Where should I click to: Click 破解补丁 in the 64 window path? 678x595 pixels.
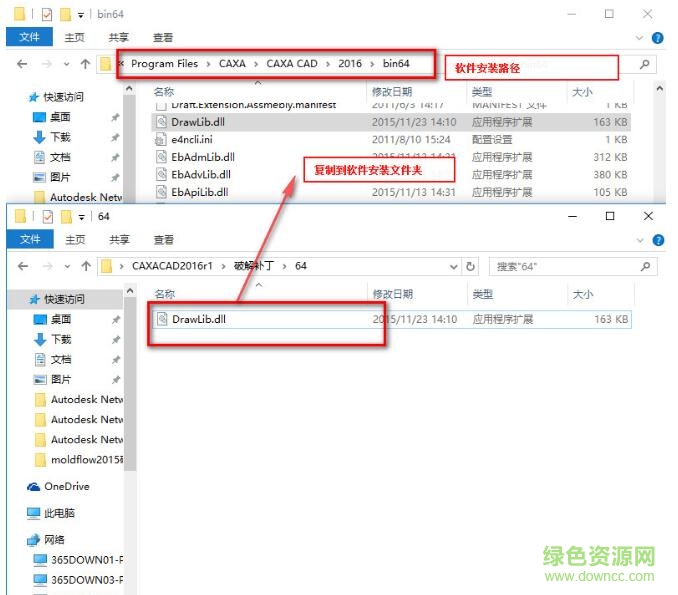tap(254, 266)
